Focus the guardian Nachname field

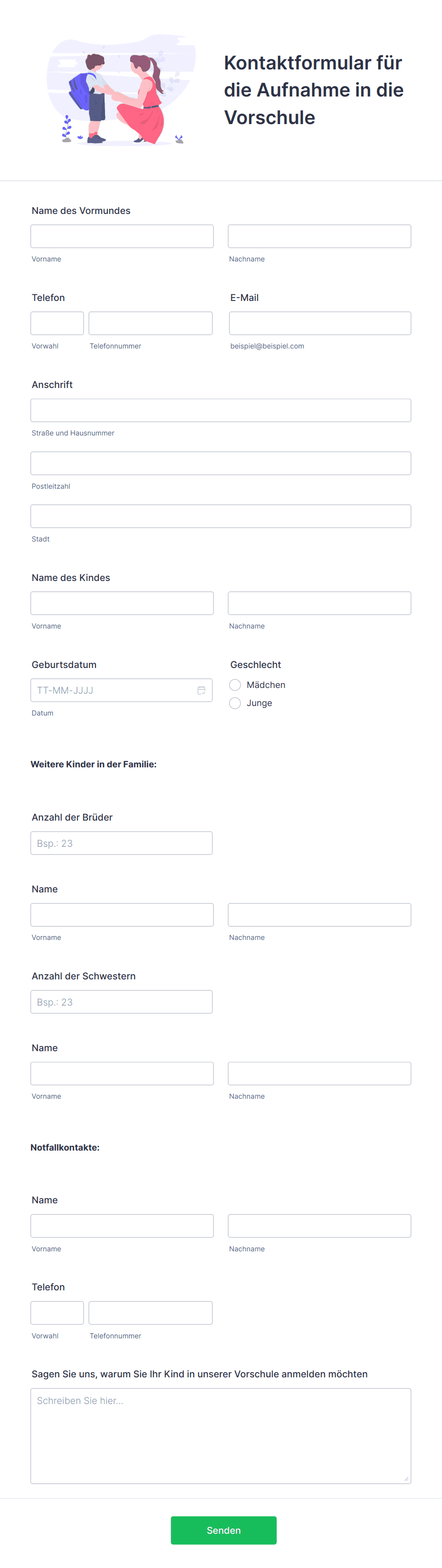319,236
